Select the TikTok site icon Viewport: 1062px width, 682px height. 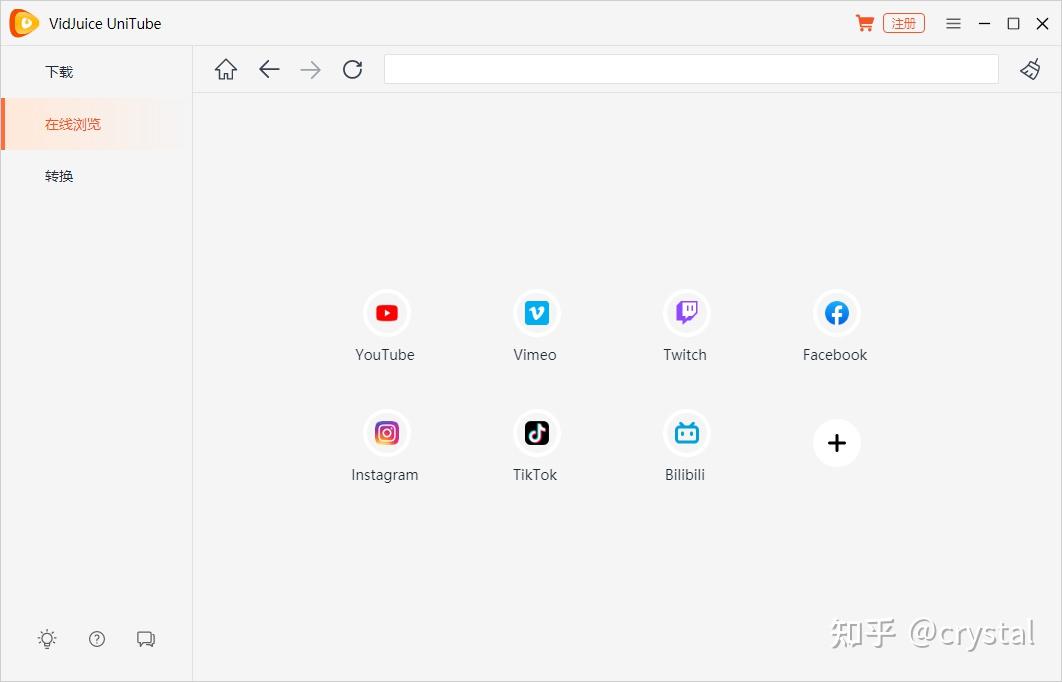tap(536, 432)
